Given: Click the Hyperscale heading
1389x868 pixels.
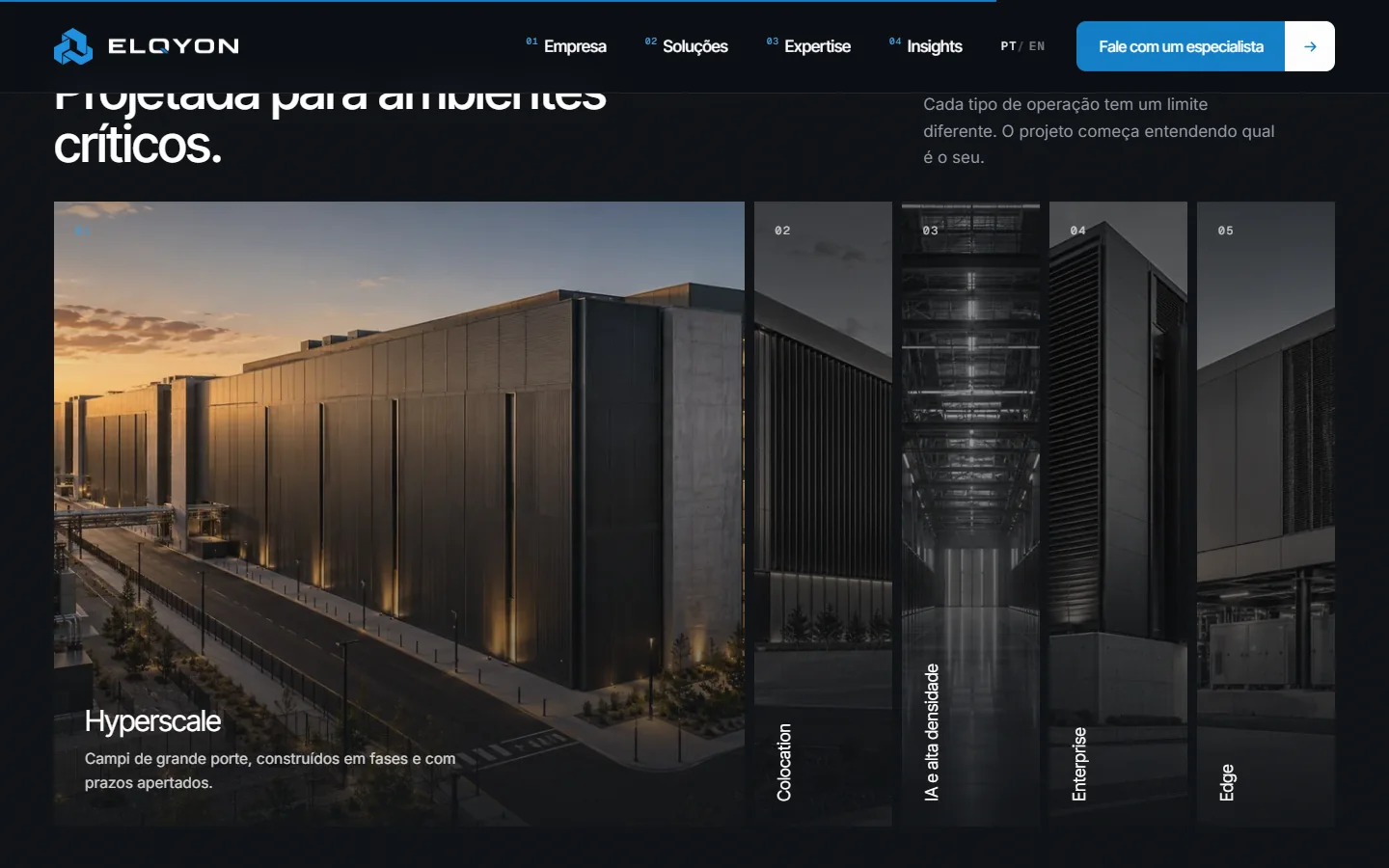Looking at the screenshot, I should 152,721.
